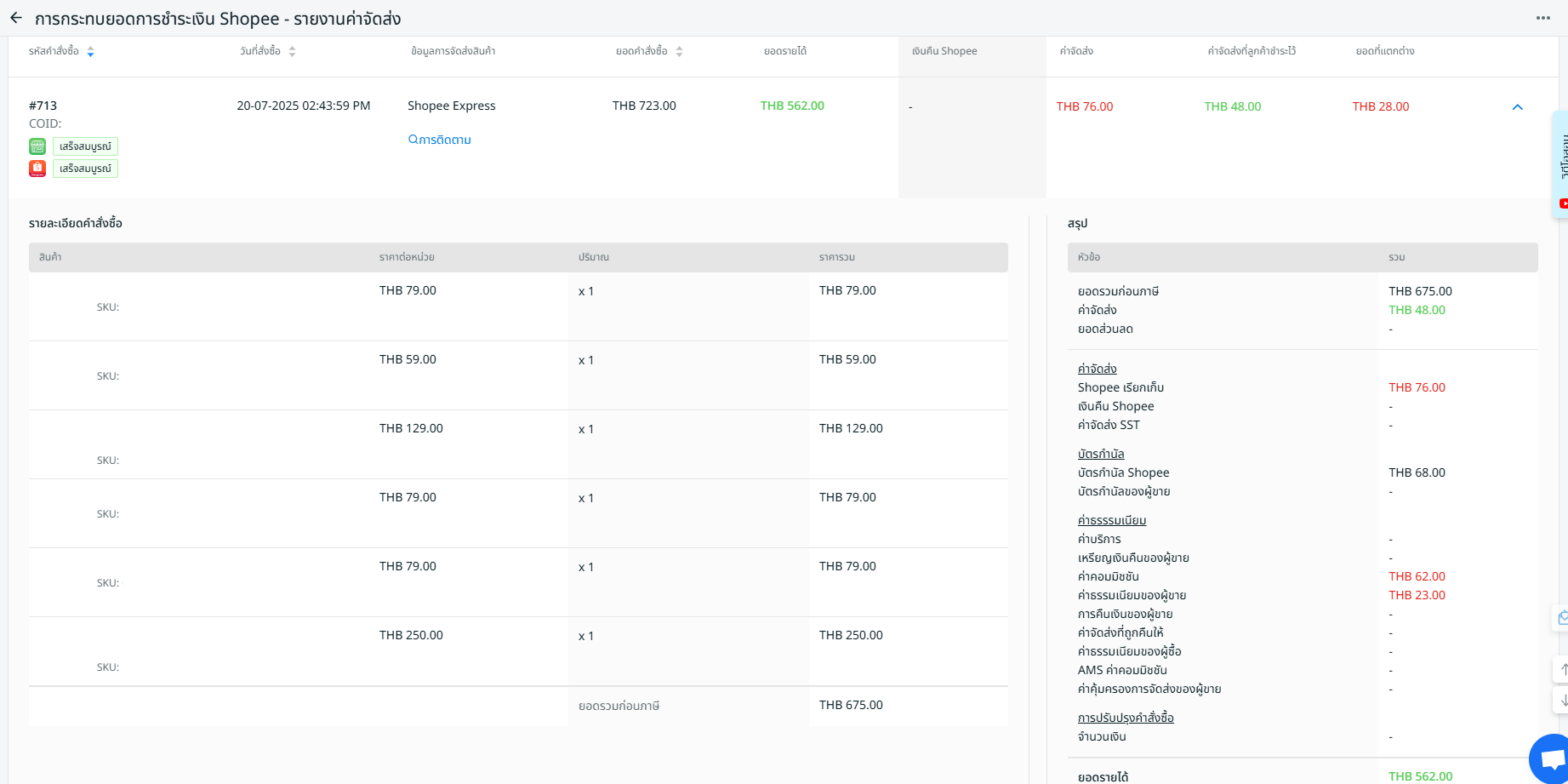Open the chat bubble support widget
The image size is (1568, 784).
pos(1553,758)
